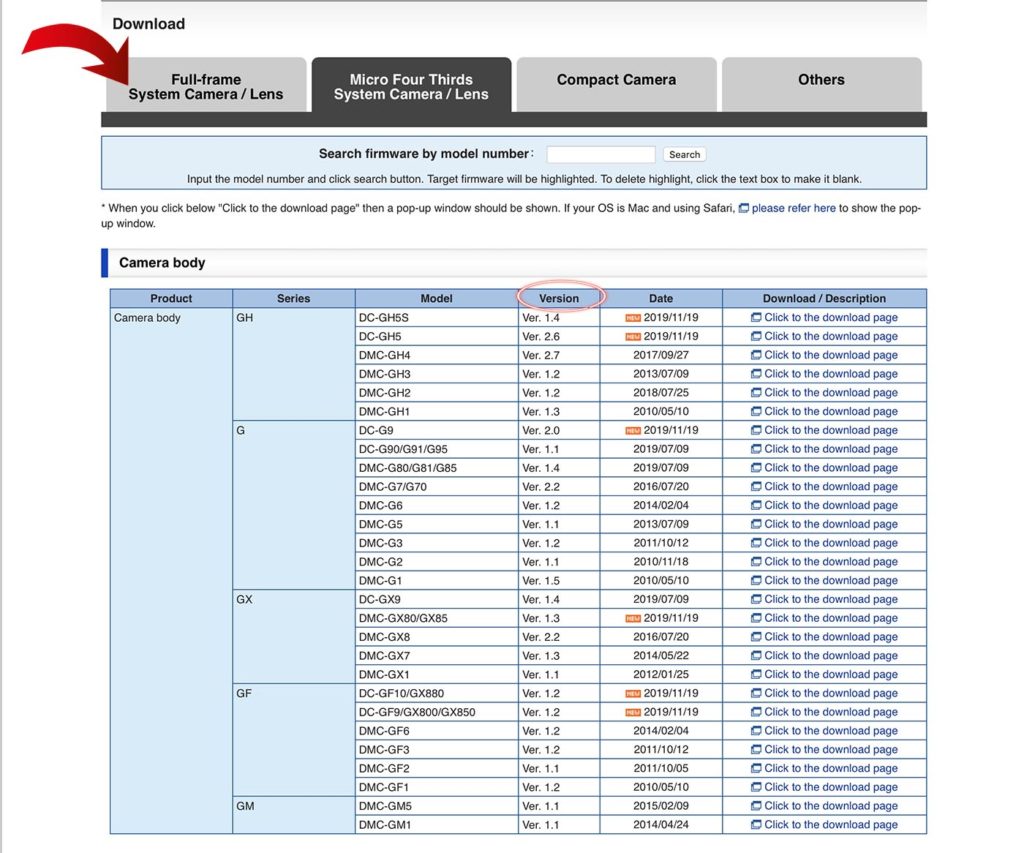Viewport: 1024px width, 853px height.
Task: Click pop-up icon in the DMC-GF2 row
Action: 756,768
